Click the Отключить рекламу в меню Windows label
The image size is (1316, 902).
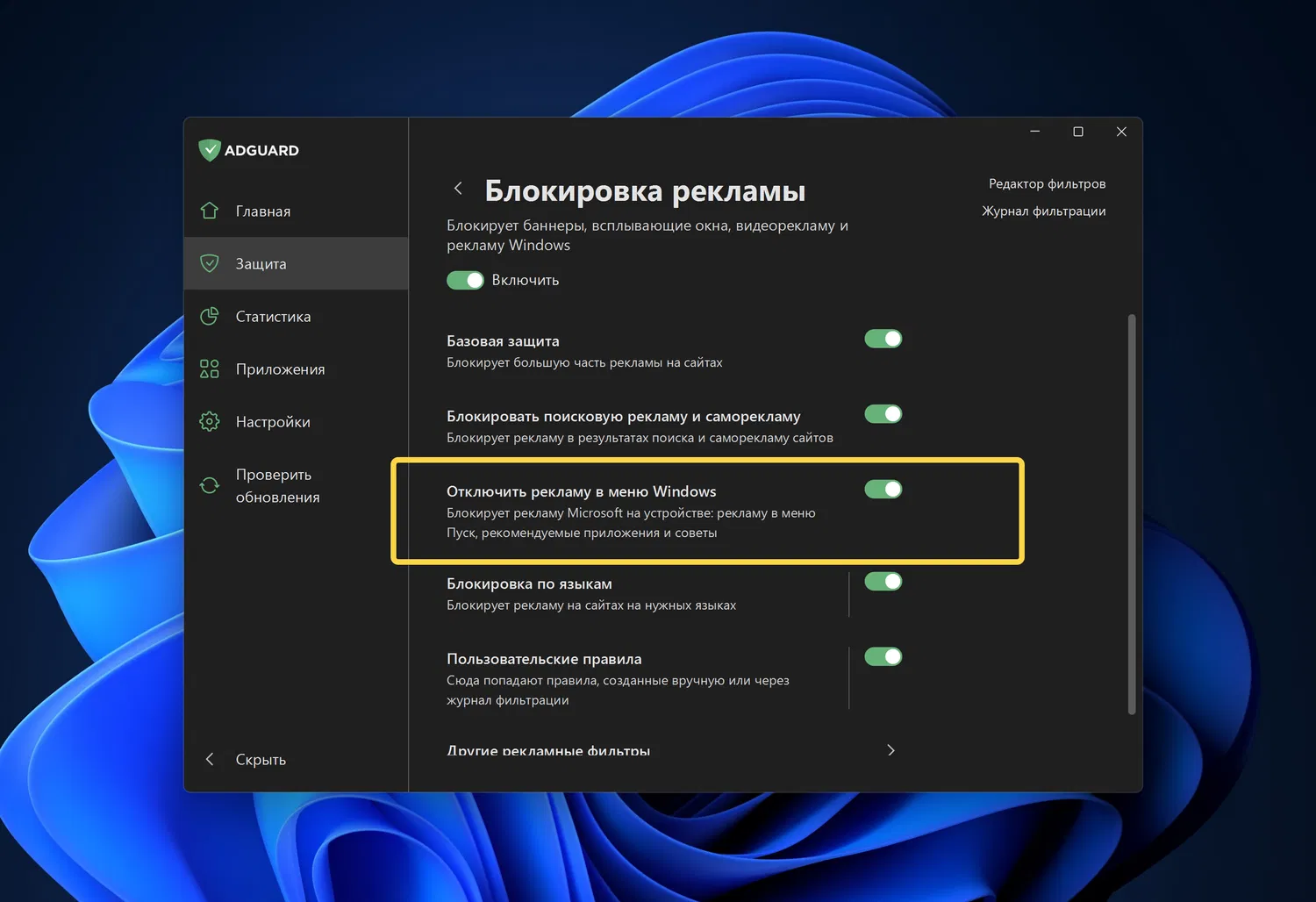(582, 491)
